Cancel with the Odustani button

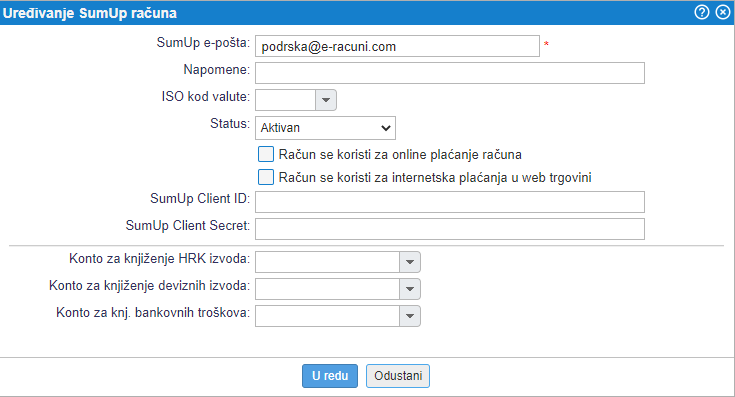398,376
